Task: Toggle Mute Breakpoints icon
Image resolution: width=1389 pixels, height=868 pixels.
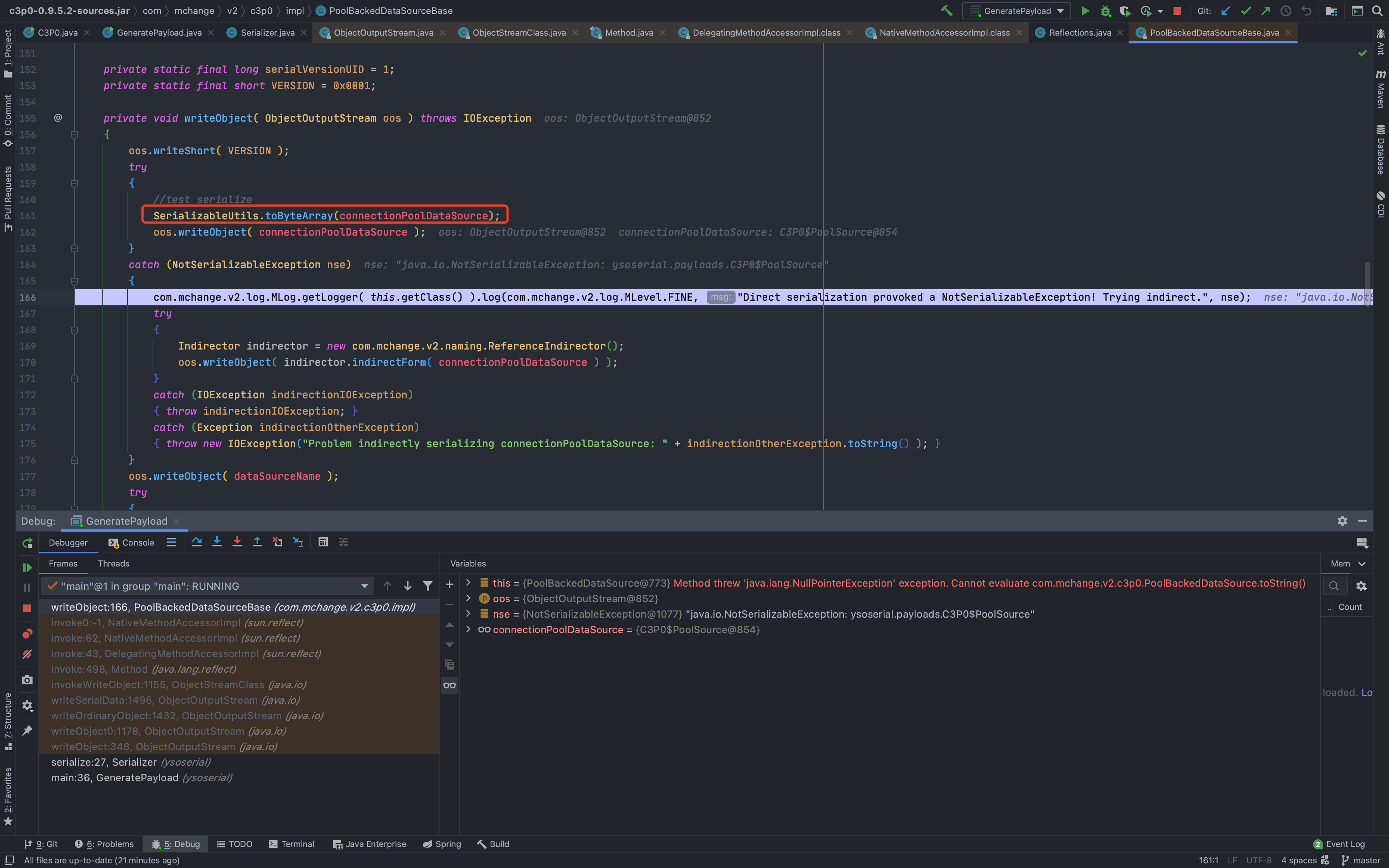Action: click(x=27, y=654)
